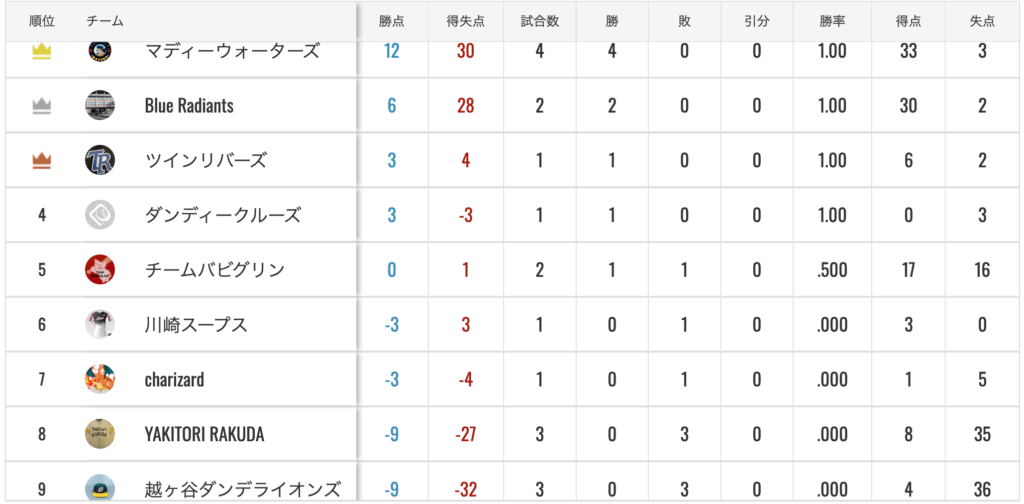The width and height of the screenshot is (1024, 504).
Task: Click the ツインリバーズ TR logo
Action: click(x=100, y=160)
